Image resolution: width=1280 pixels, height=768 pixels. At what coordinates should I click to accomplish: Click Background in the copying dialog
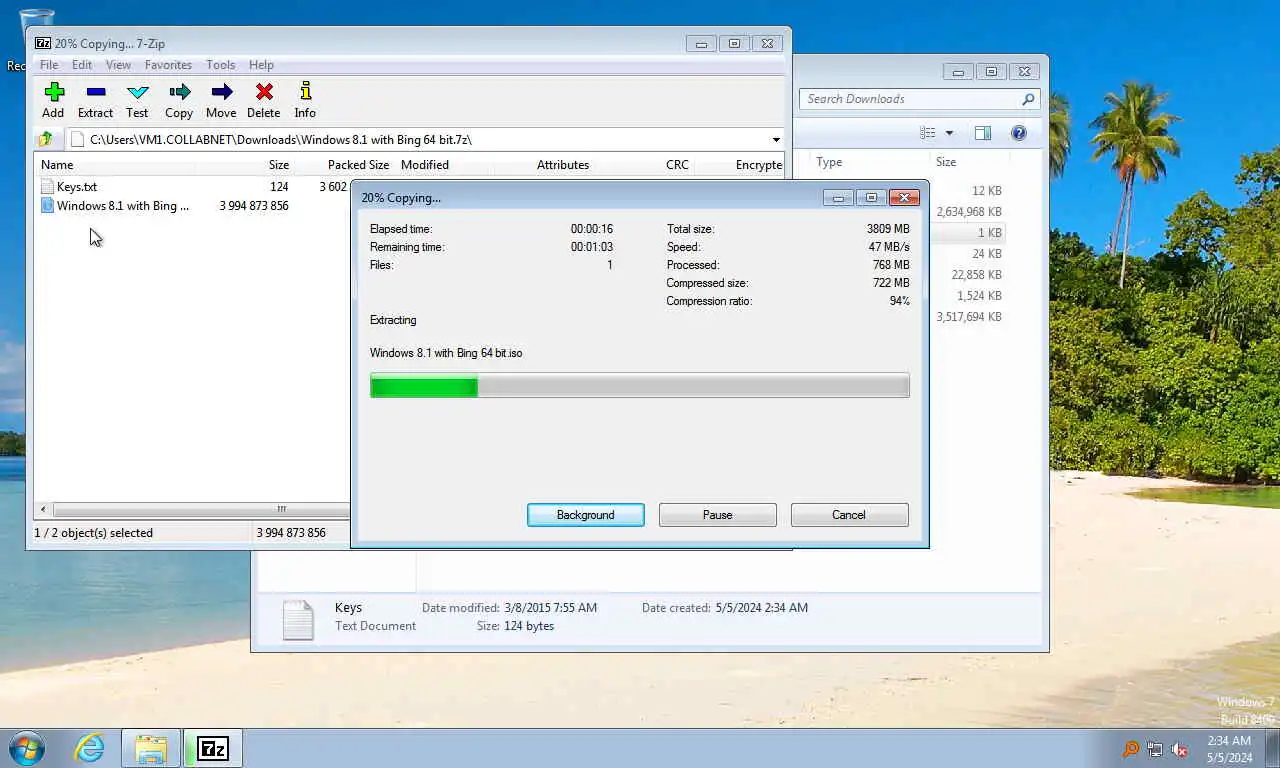pyautogui.click(x=586, y=515)
